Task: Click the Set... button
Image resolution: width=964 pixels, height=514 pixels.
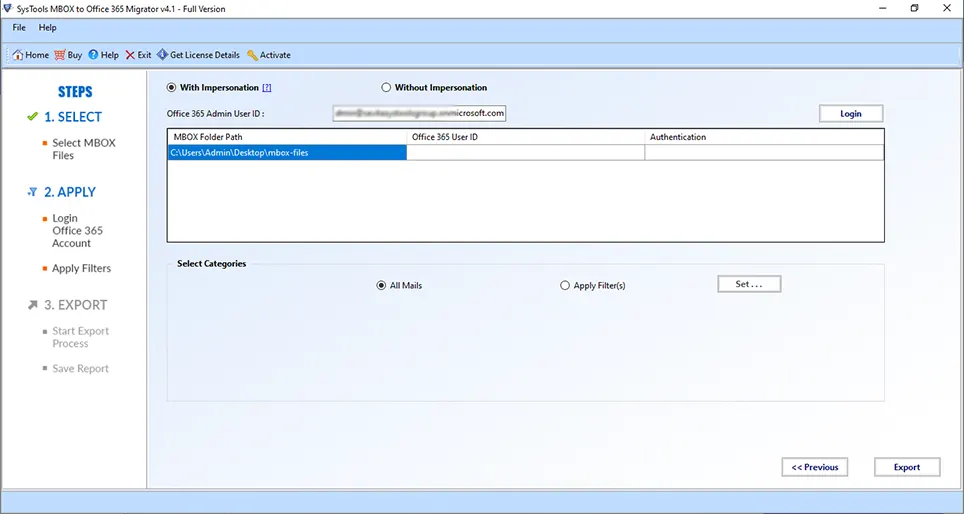Action: (749, 284)
